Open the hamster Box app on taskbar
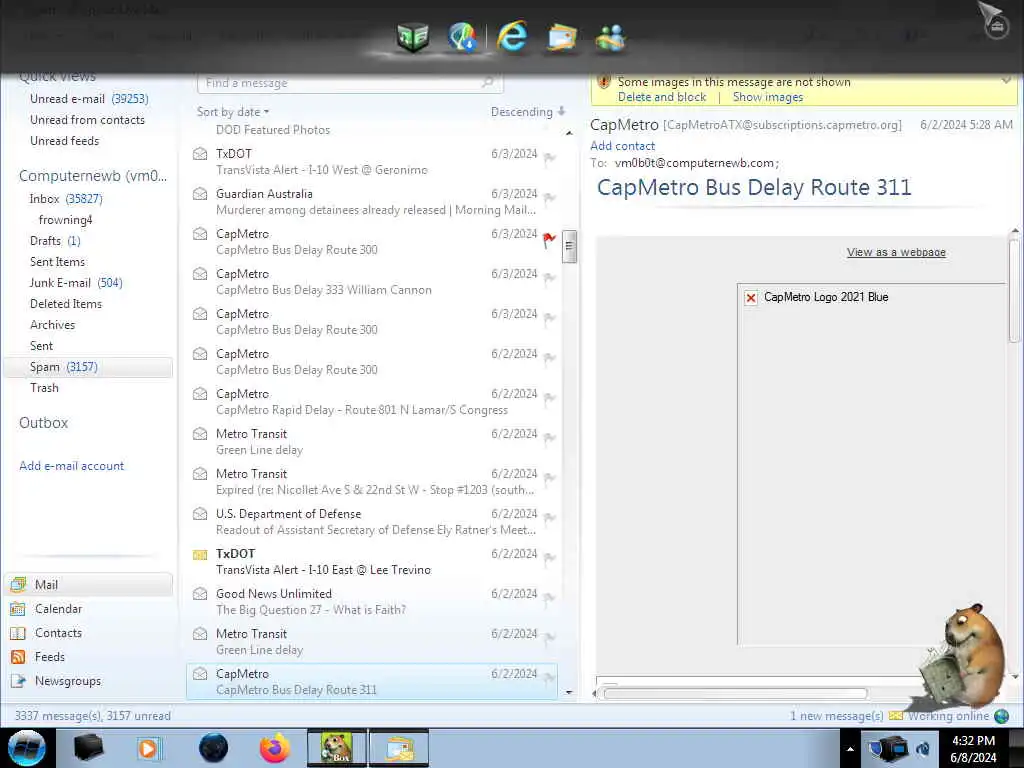1024x768 pixels. (x=336, y=748)
